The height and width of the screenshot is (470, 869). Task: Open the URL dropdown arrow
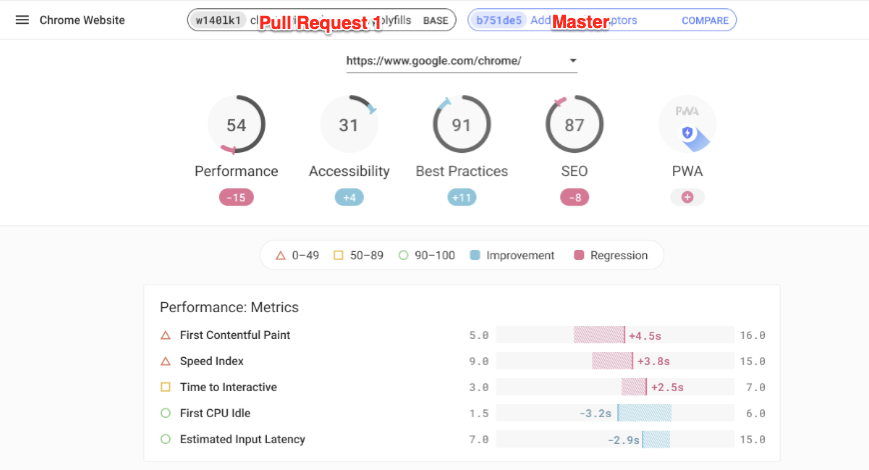[573, 60]
